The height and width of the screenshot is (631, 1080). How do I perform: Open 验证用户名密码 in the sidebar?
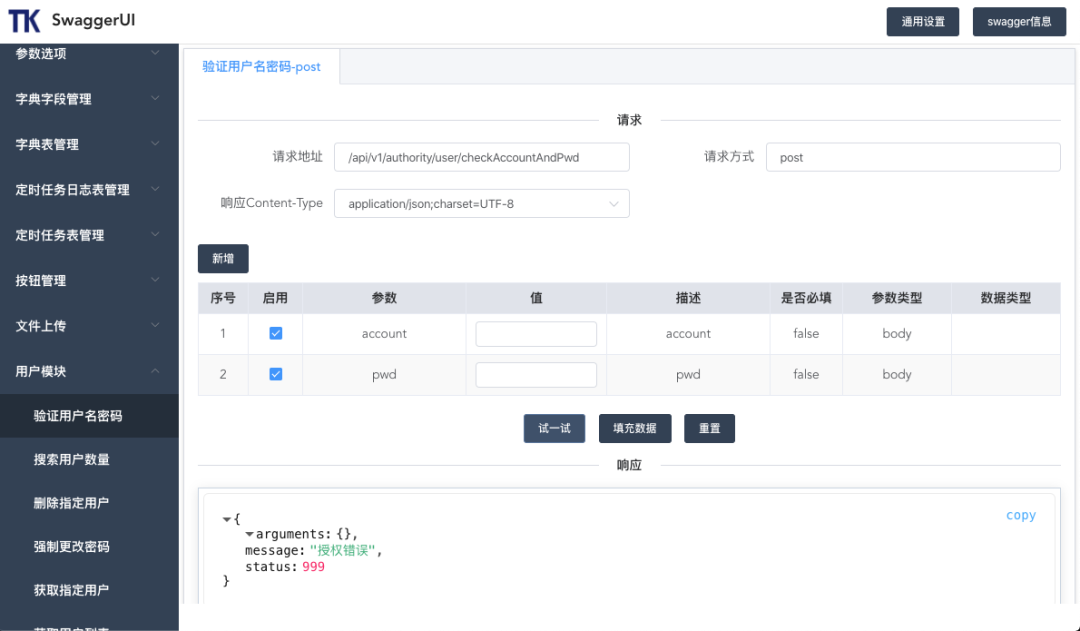coord(89,415)
